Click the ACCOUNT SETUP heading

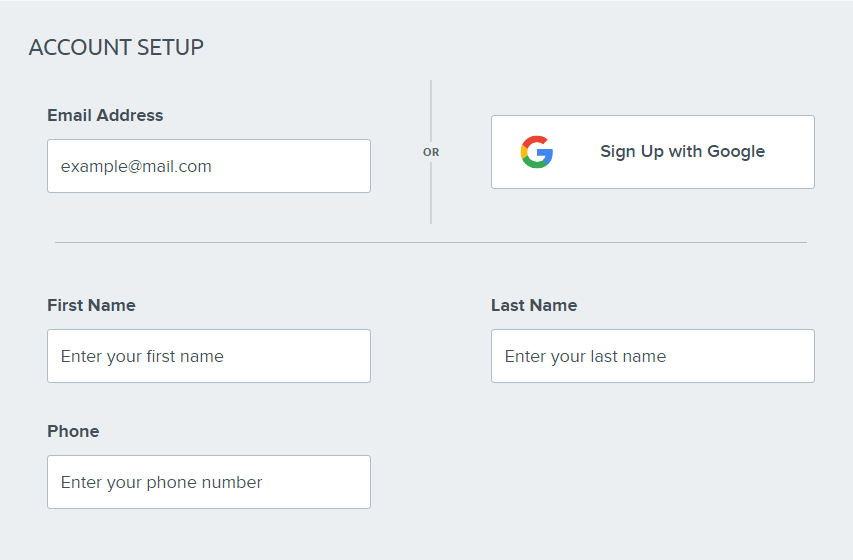pos(116,47)
